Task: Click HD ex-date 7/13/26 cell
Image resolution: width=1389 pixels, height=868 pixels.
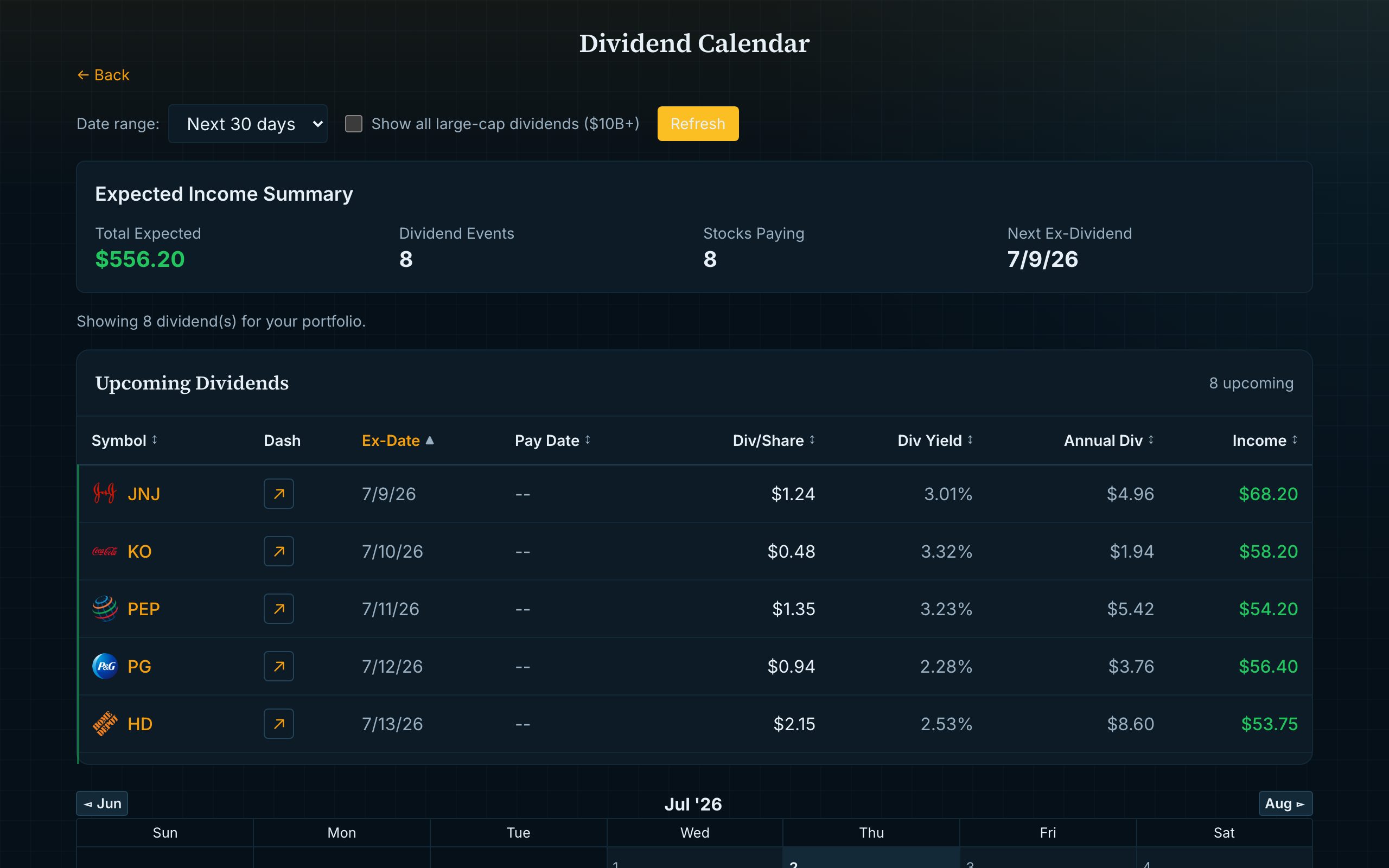Action: pos(392,723)
